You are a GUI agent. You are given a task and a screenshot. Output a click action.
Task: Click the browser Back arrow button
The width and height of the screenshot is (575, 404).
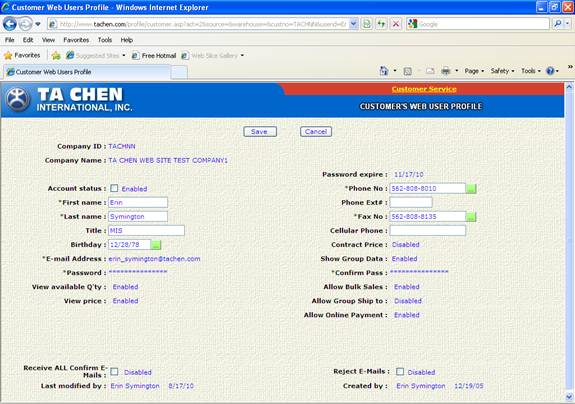10,24
